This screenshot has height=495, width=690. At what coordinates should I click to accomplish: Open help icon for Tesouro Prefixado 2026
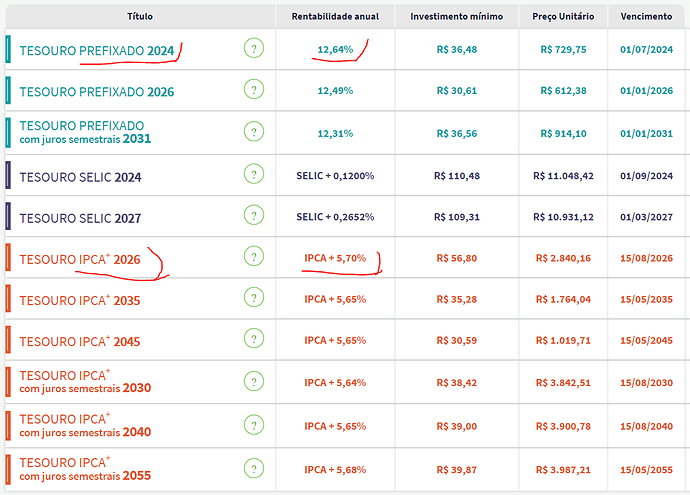(x=254, y=89)
